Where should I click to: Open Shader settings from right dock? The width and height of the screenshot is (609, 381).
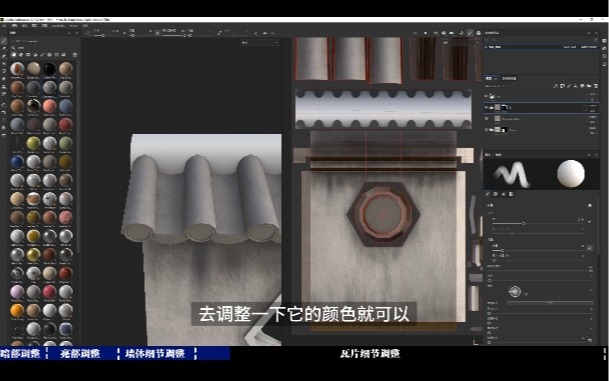point(604,48)
